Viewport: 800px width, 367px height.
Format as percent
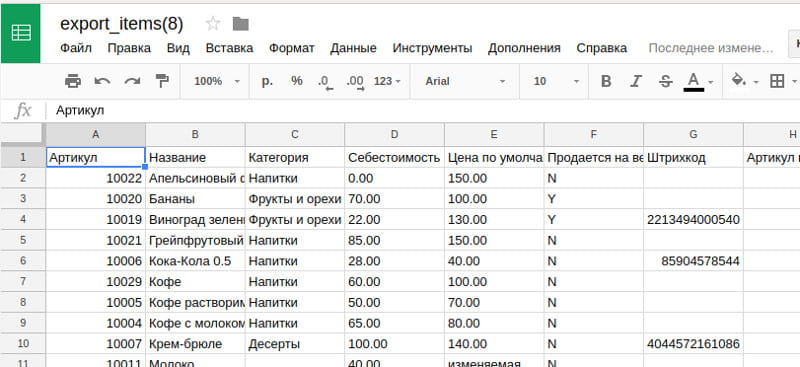point(296,81)
